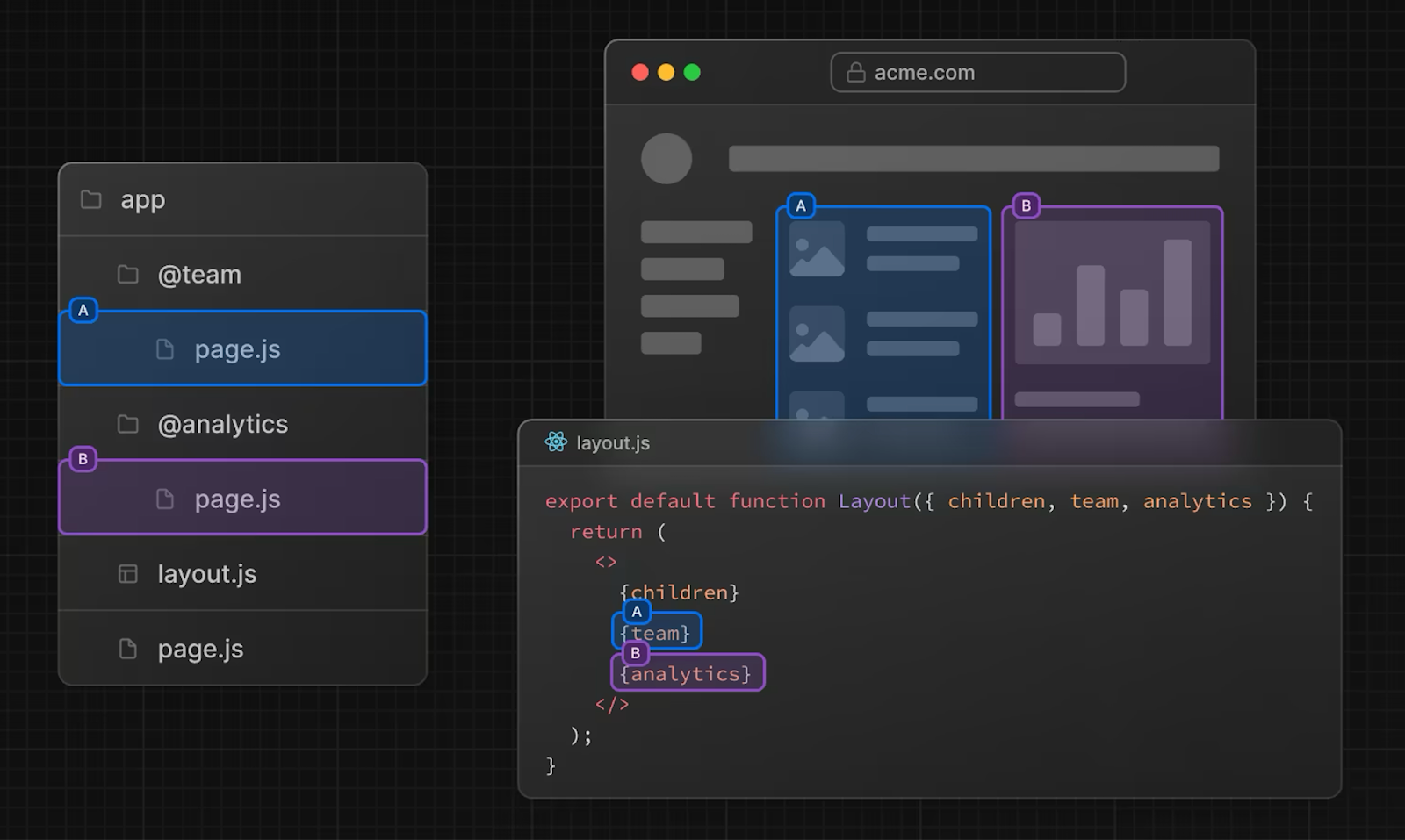Click the children parameter in function signature
1405x840 pixels.
997,501
